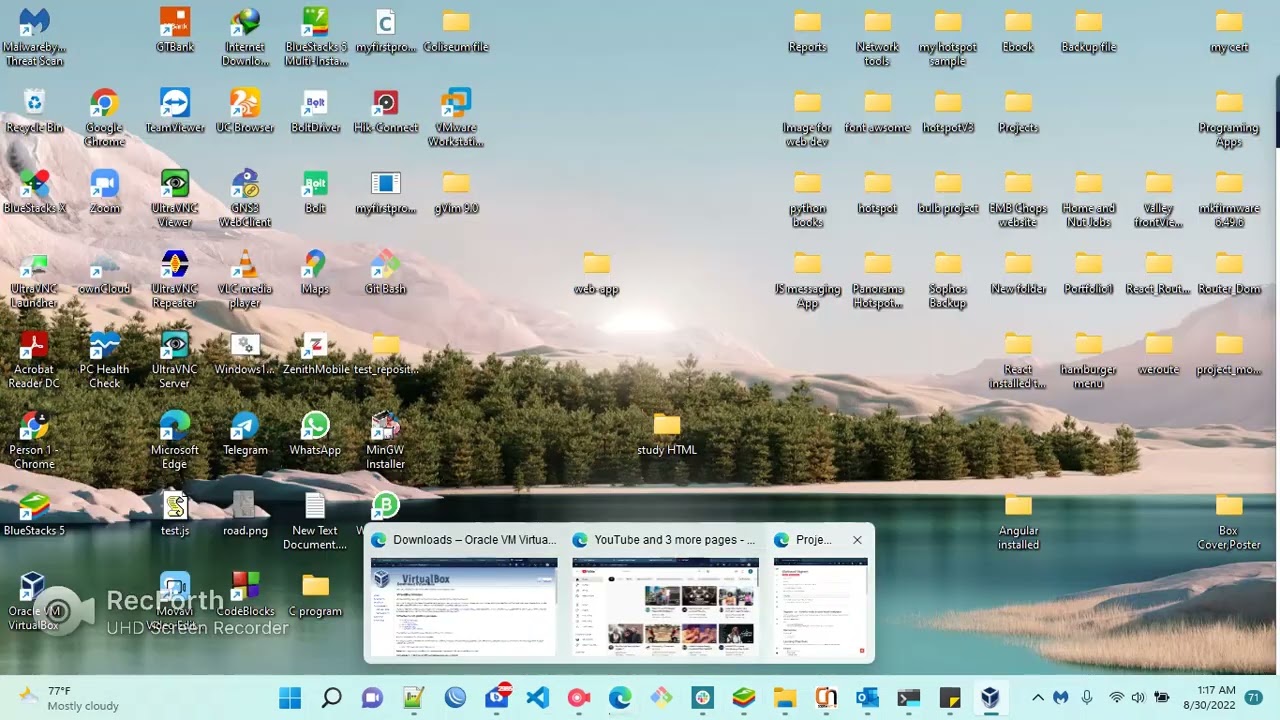This screenshot has height=720, width=1280.
Task: Select the Angular installed folder
Action: (x=1018, y=521)
